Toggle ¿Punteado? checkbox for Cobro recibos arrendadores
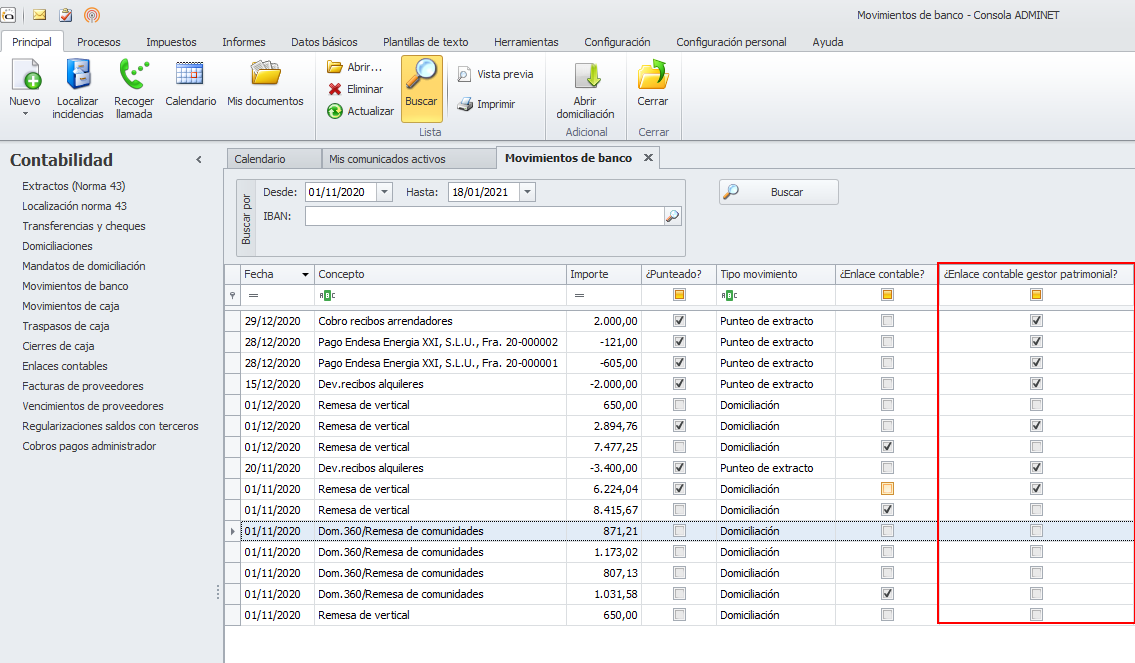The height and width of the screenshot is (663, 1135). [x=680, y=321]
